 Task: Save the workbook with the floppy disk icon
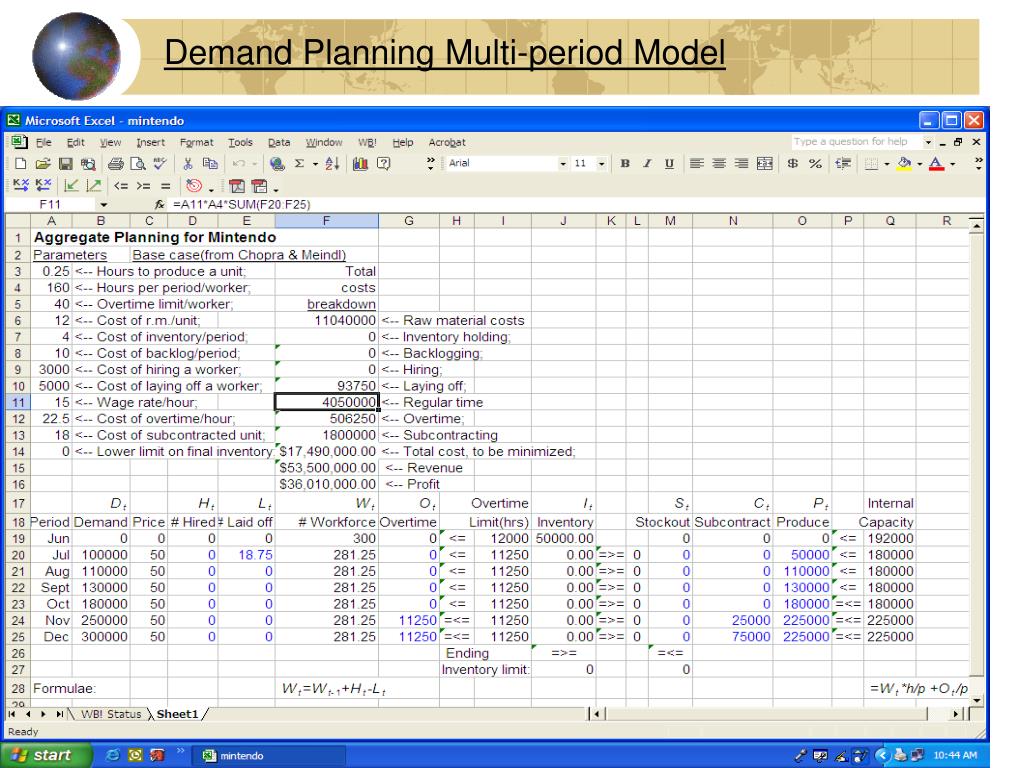coord(65,164)
